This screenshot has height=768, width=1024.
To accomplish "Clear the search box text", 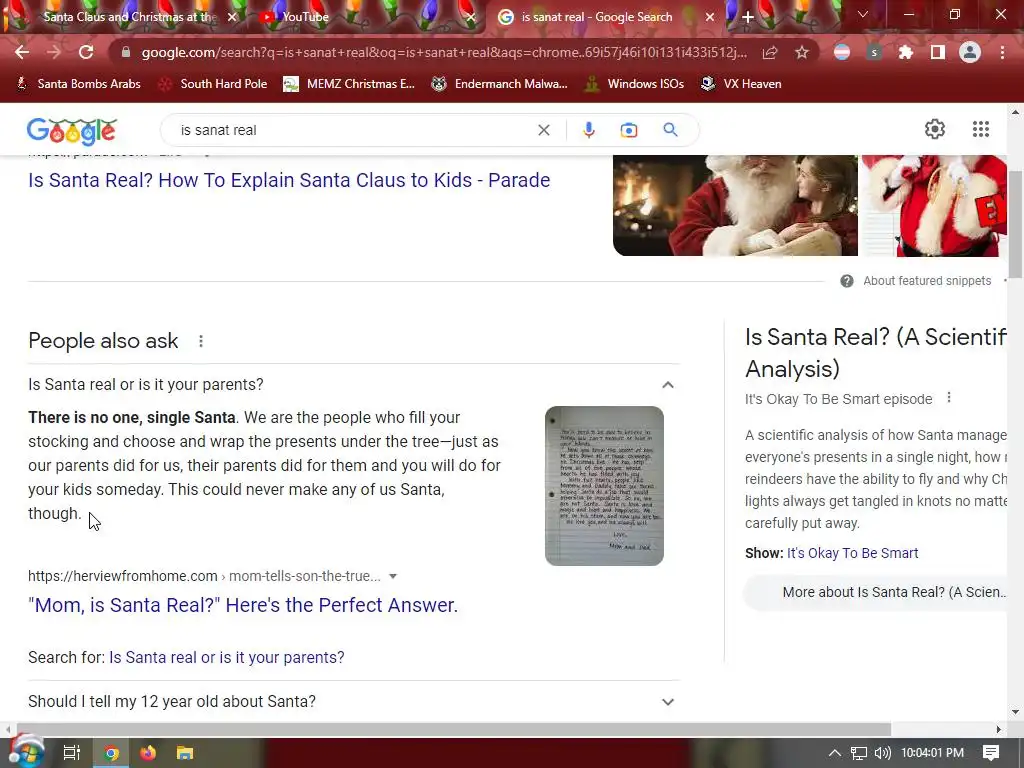I will click(543, 130).
